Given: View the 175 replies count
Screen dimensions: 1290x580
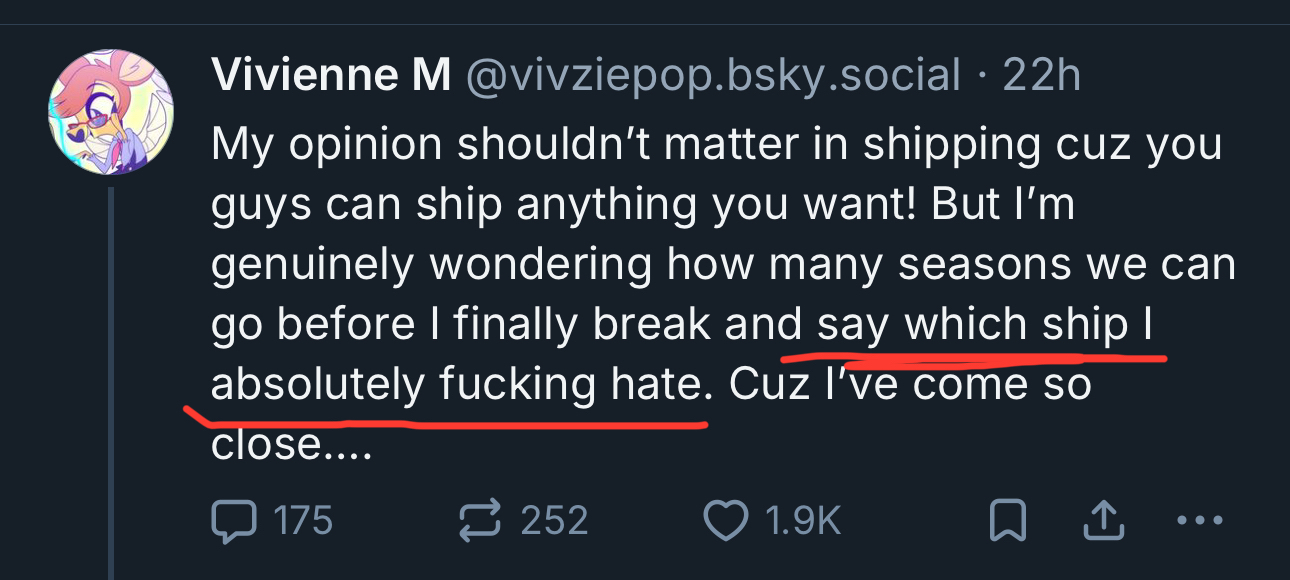Looking at the screenshot, I should (x=302, y=520).
